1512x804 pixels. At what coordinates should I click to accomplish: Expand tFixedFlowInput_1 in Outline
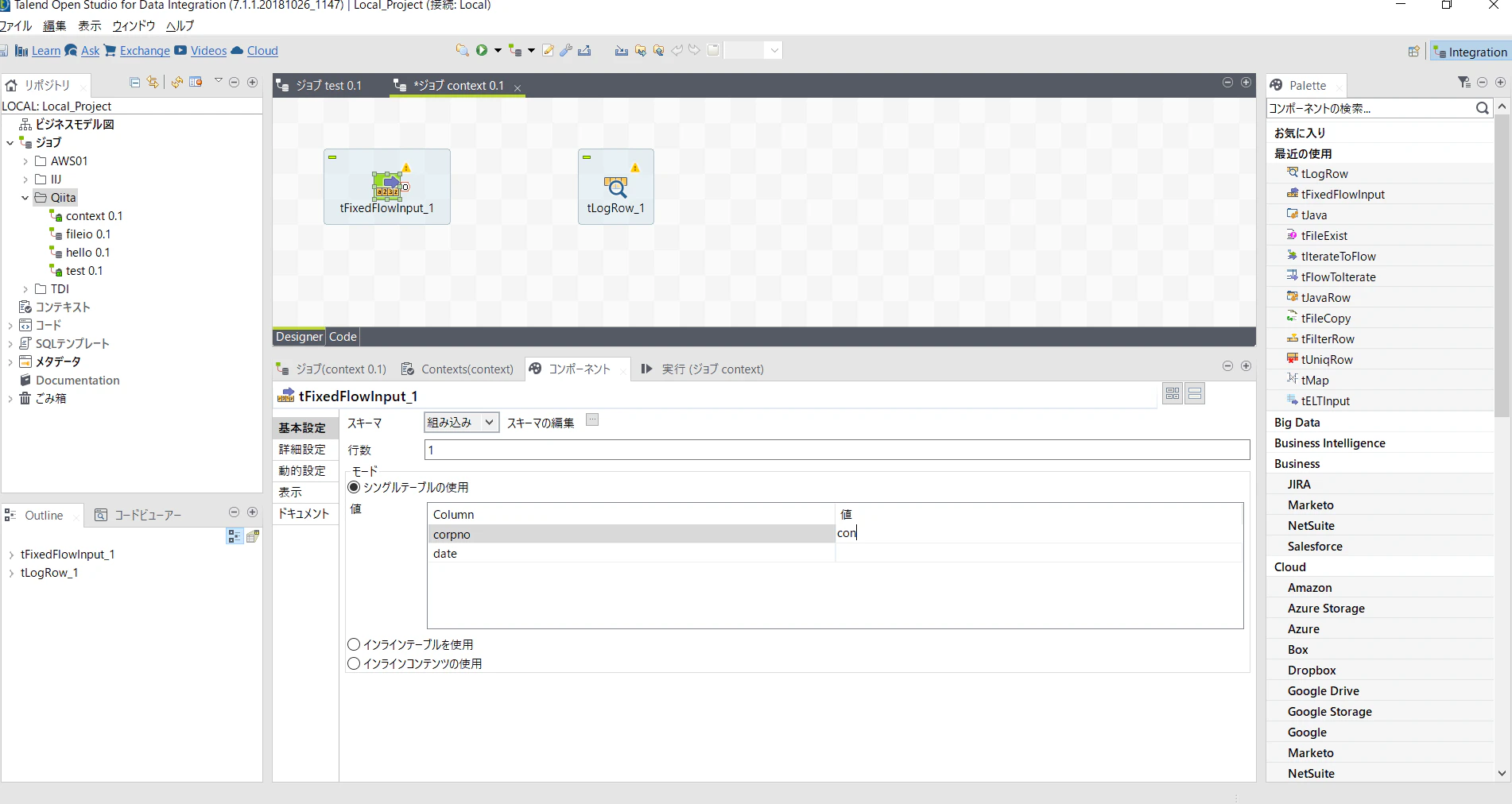pyautogui.click(x=10, y=555)
